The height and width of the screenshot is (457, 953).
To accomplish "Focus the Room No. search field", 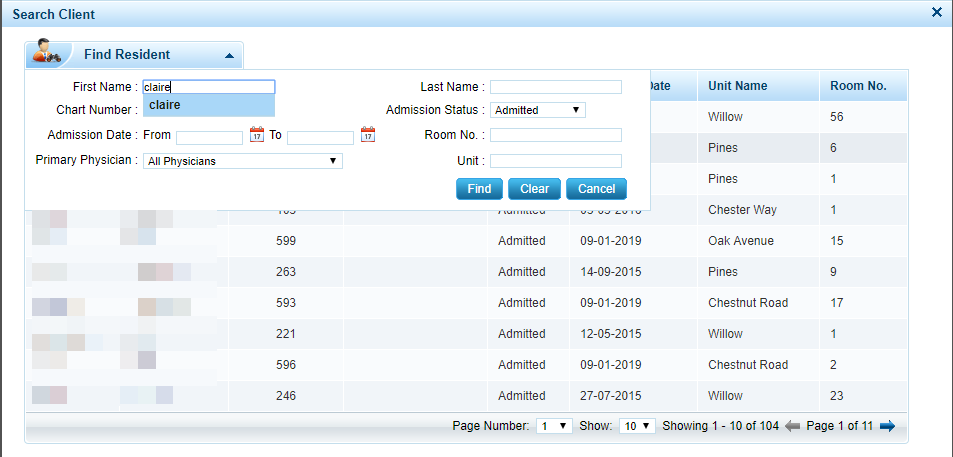I will 555,135.
